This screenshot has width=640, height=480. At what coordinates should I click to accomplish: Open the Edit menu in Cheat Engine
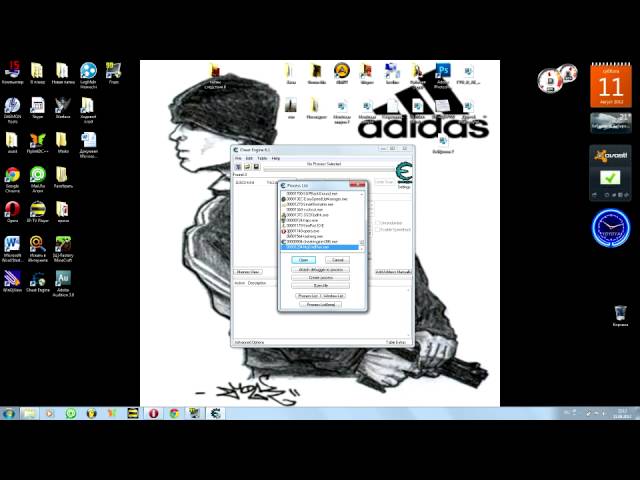click(x=249, y=158)
